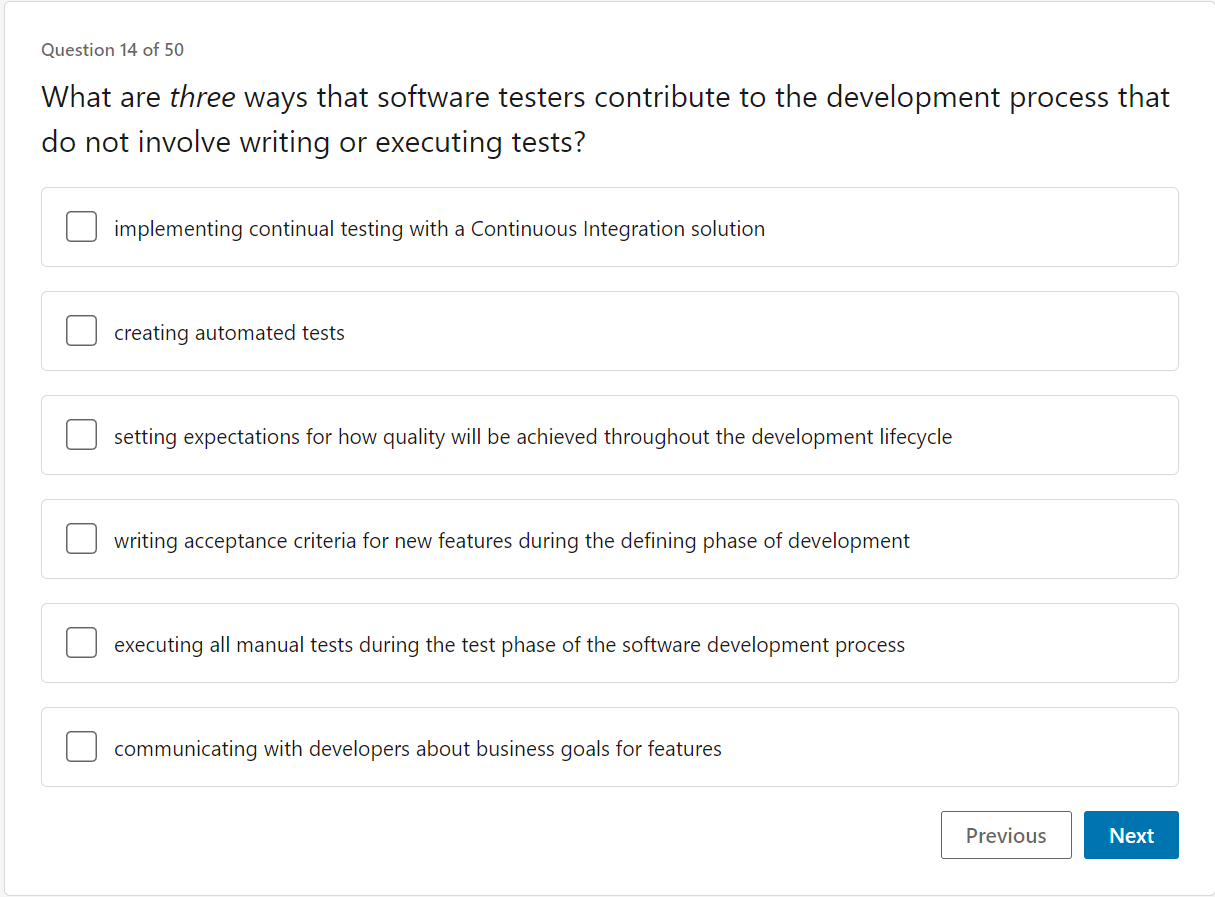Viewport: 1215px width, 897px height.
Task: Tick the 'creating automated tests' checkbox
Action: [81, 331]
